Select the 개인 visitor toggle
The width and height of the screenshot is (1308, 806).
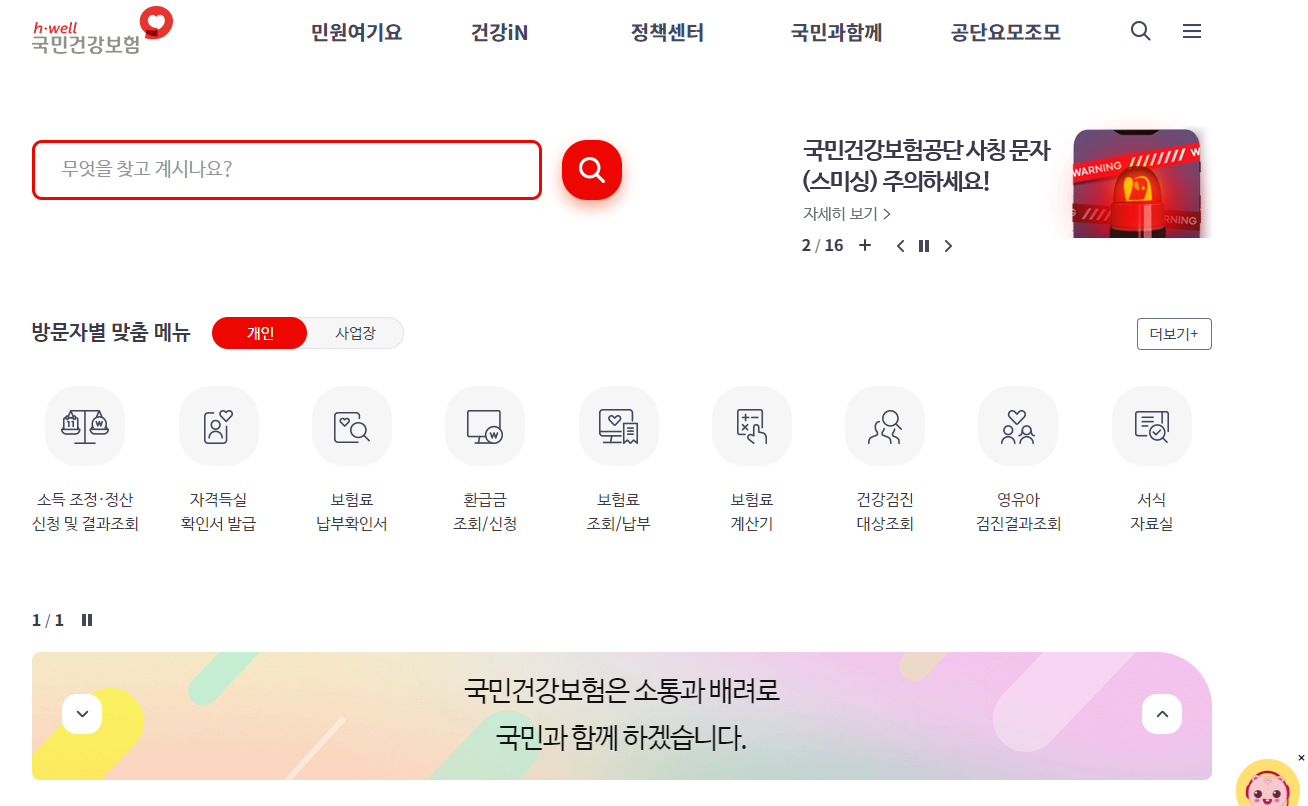point(259,333)
